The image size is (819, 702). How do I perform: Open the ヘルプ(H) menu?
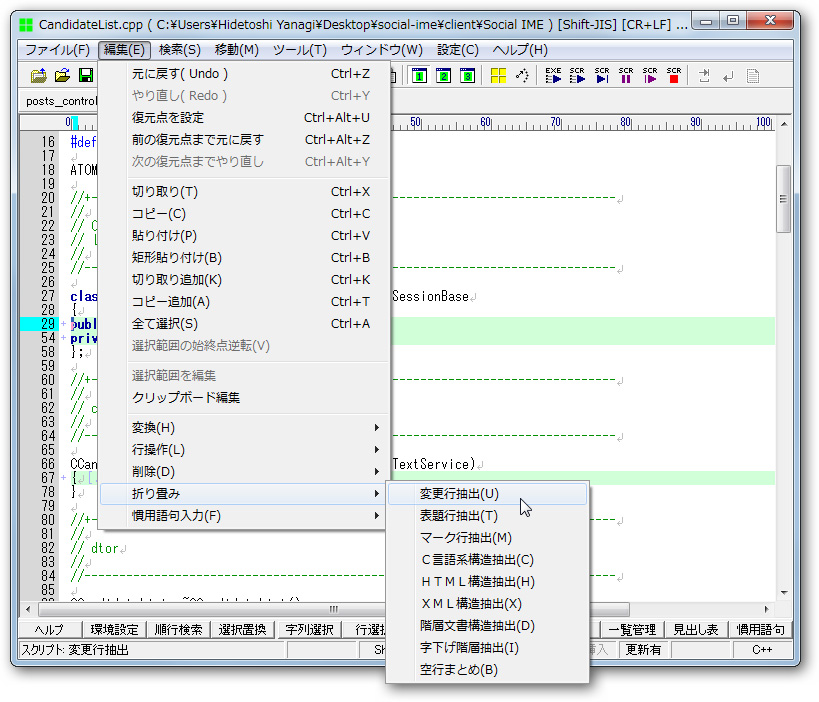click(x=520, y=50)
